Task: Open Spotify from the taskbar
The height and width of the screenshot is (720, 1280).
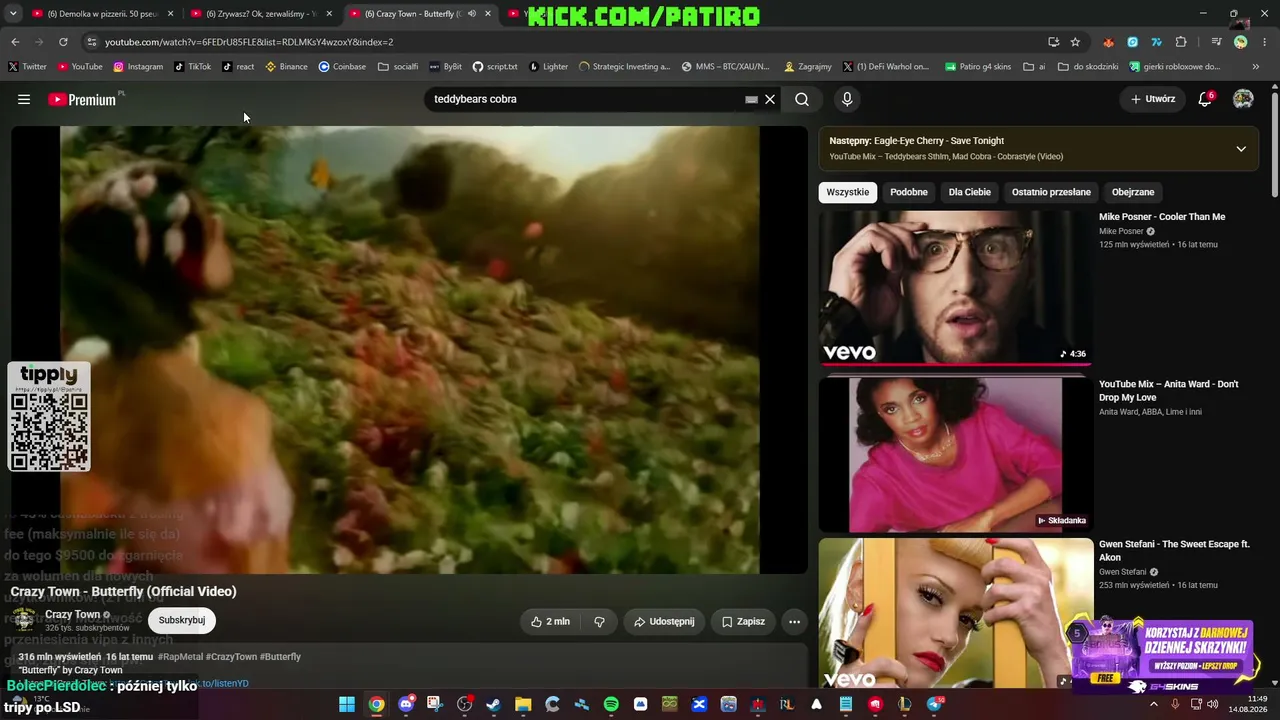Action: [x=611, y=704]
